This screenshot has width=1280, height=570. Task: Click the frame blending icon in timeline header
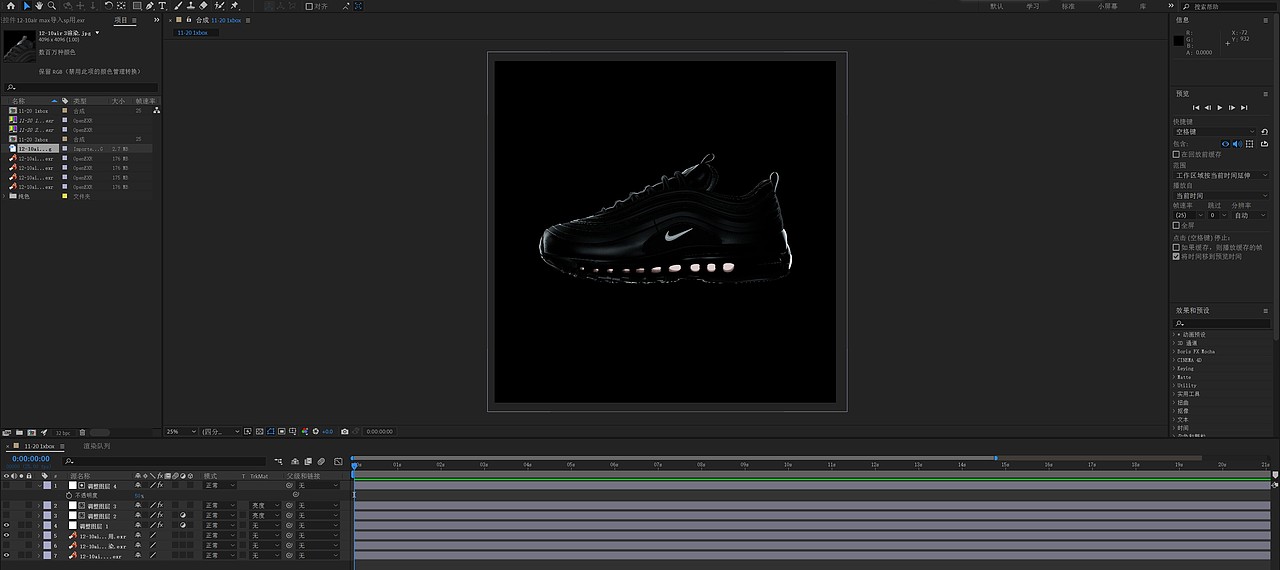click(x=308, y=462)
